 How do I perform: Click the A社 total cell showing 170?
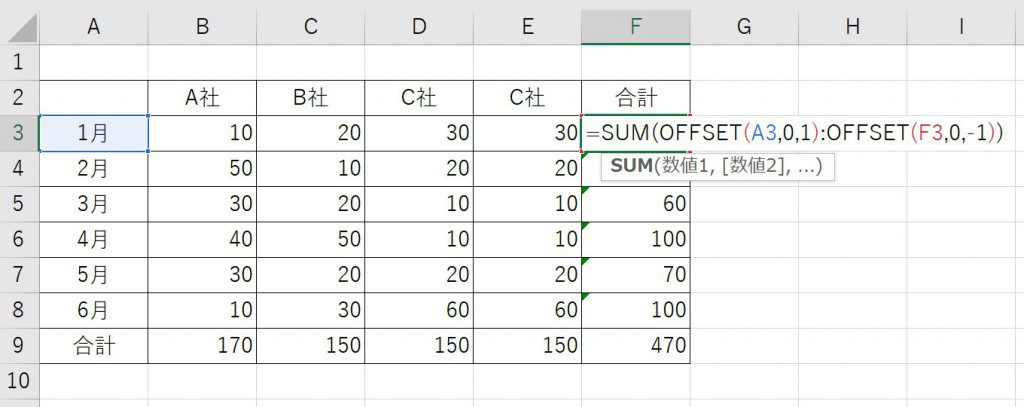click(202, 346)
